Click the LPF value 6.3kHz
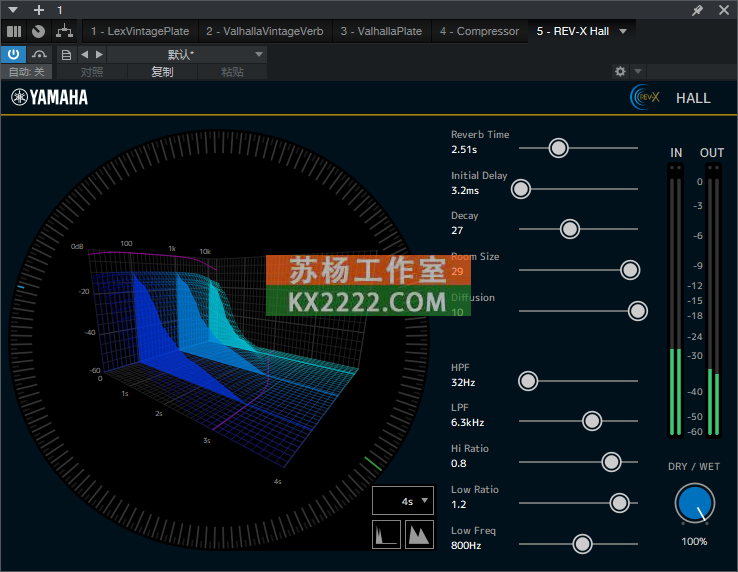 tap(467, 423)
